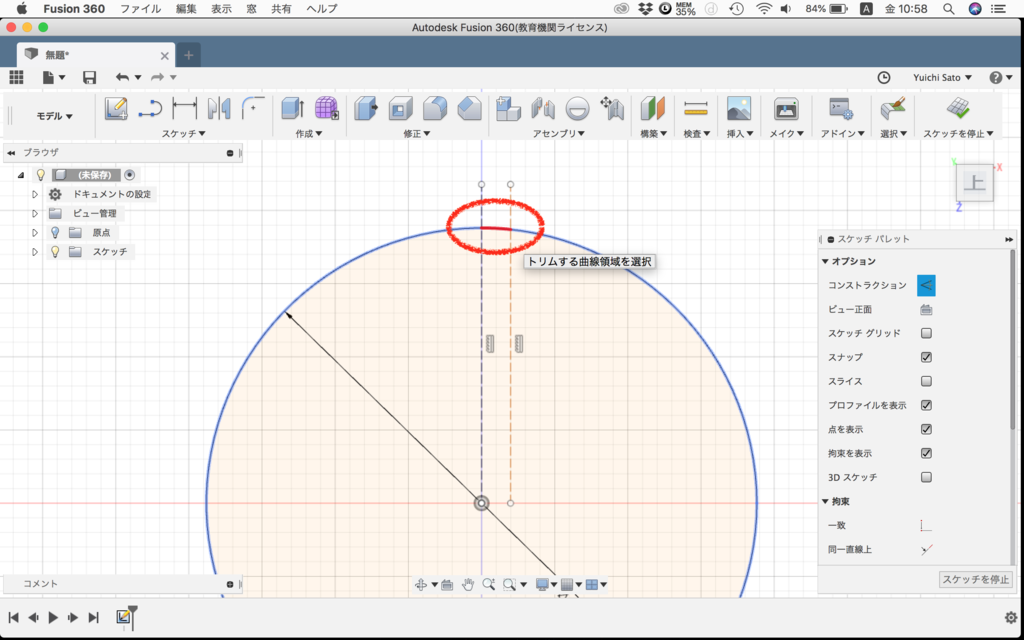Expand the Named Views tree node
Viewport: 1024px width, 640px height.
pos(35,214)
